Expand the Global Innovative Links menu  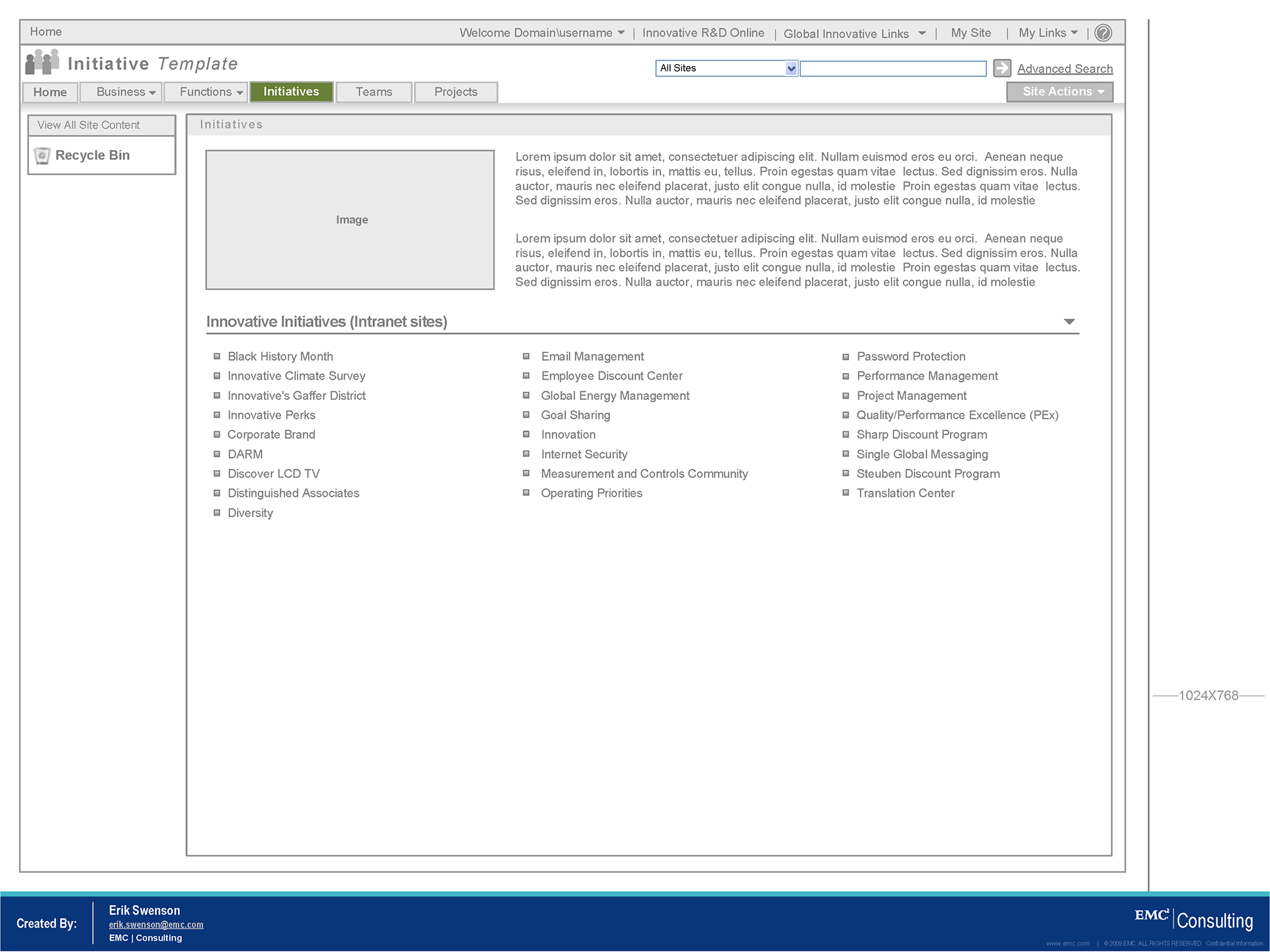click(x=854, y=34)
